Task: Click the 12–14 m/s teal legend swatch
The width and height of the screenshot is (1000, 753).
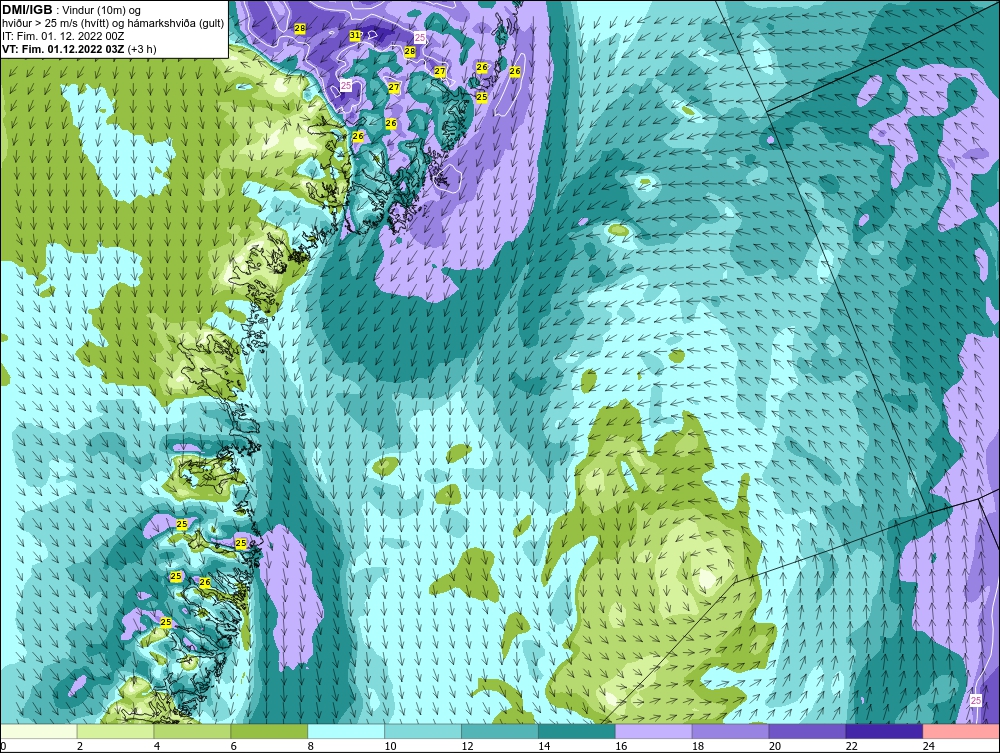Action: pyautogui.click(x=499, y=731)
